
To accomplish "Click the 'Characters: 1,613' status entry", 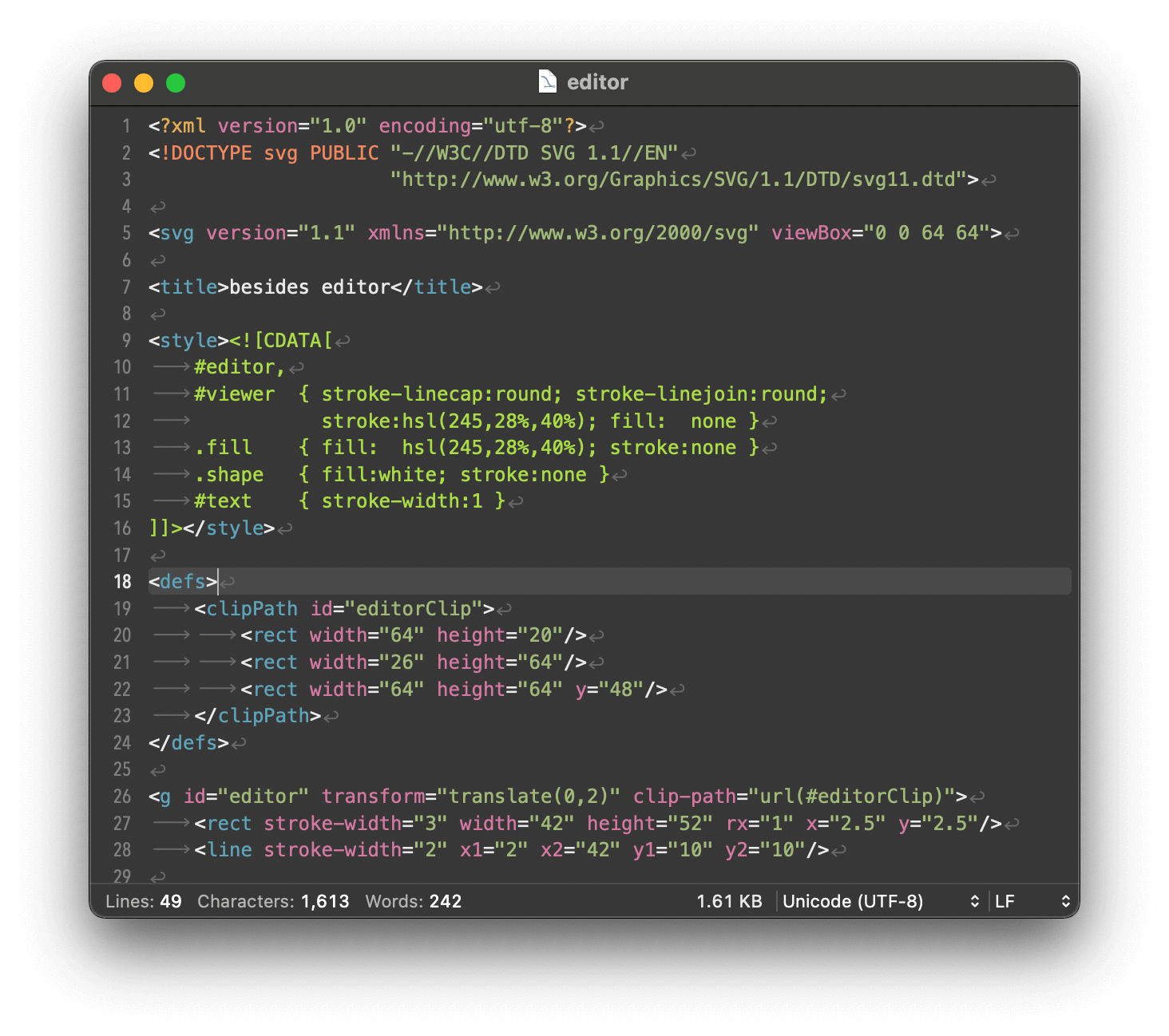I will (x=273, y=901).
